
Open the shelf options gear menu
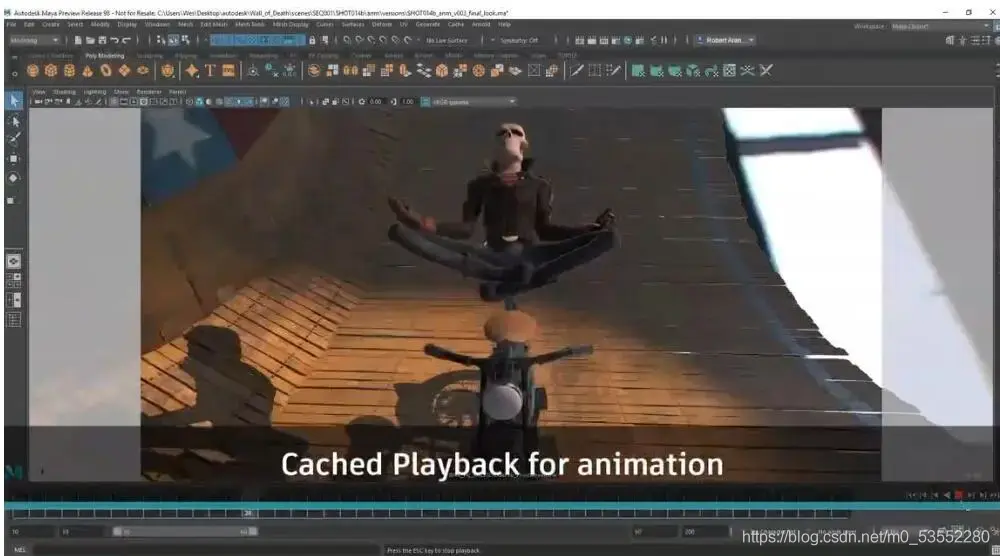point(14,73)
